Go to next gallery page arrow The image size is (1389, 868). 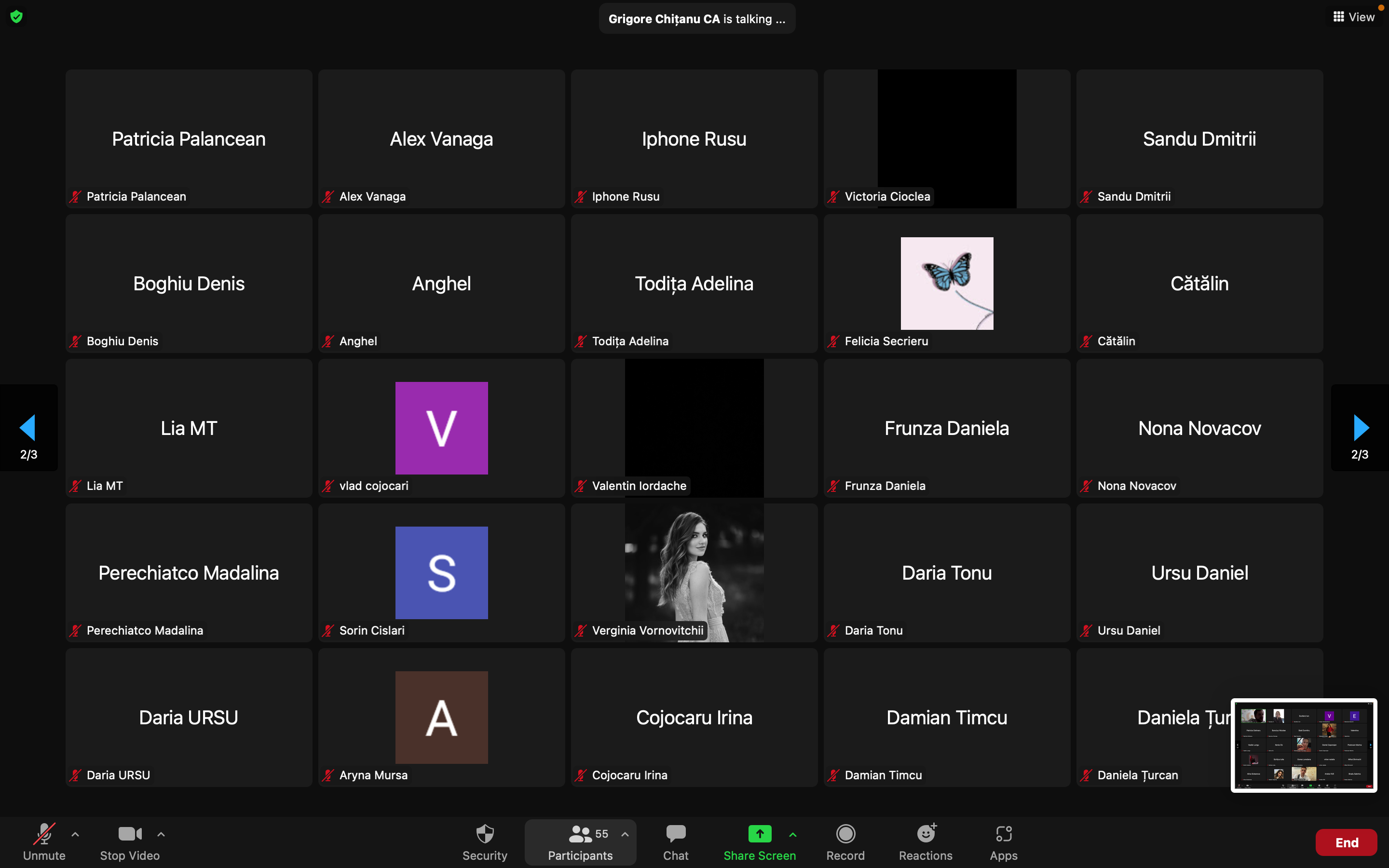[x=1360, y=428]
